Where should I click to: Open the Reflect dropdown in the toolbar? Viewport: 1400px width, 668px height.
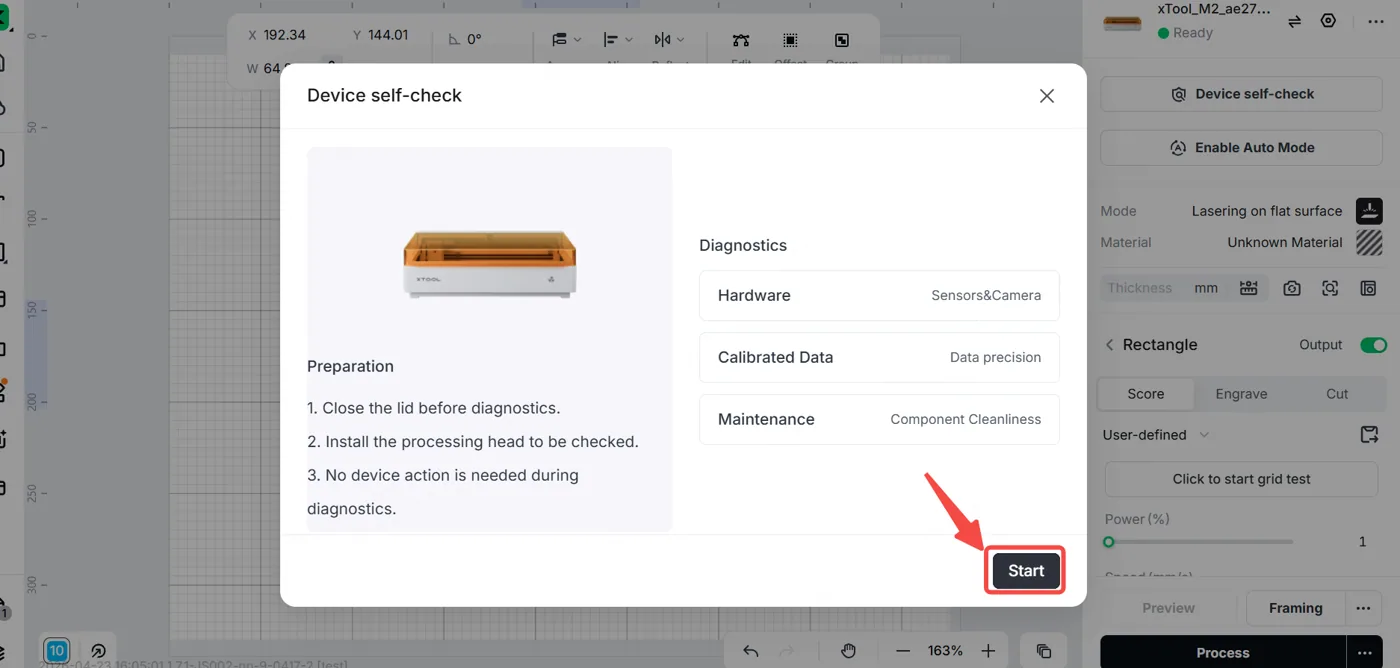pos(669,39)
